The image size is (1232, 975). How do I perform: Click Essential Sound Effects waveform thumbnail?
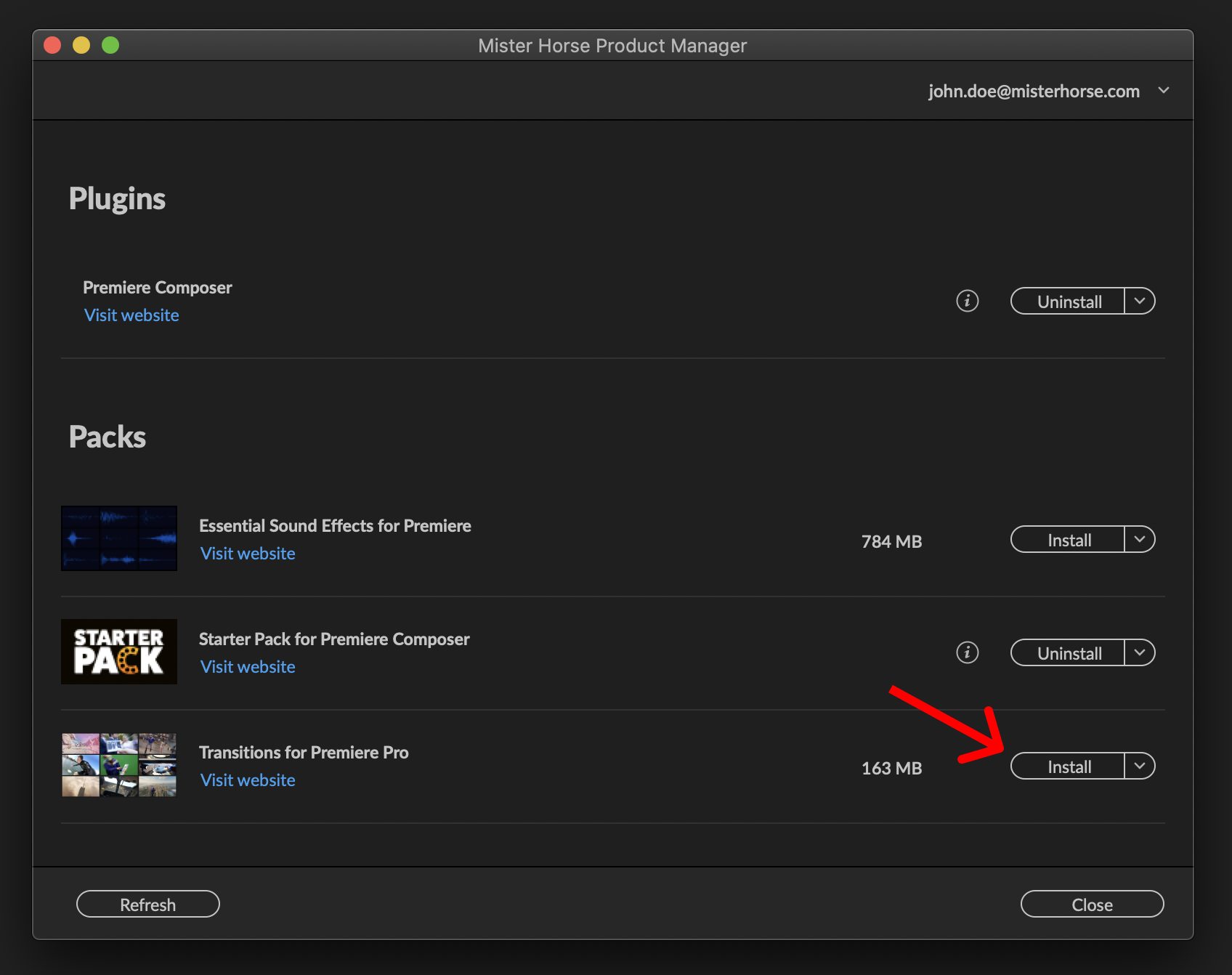click(119, 538)
